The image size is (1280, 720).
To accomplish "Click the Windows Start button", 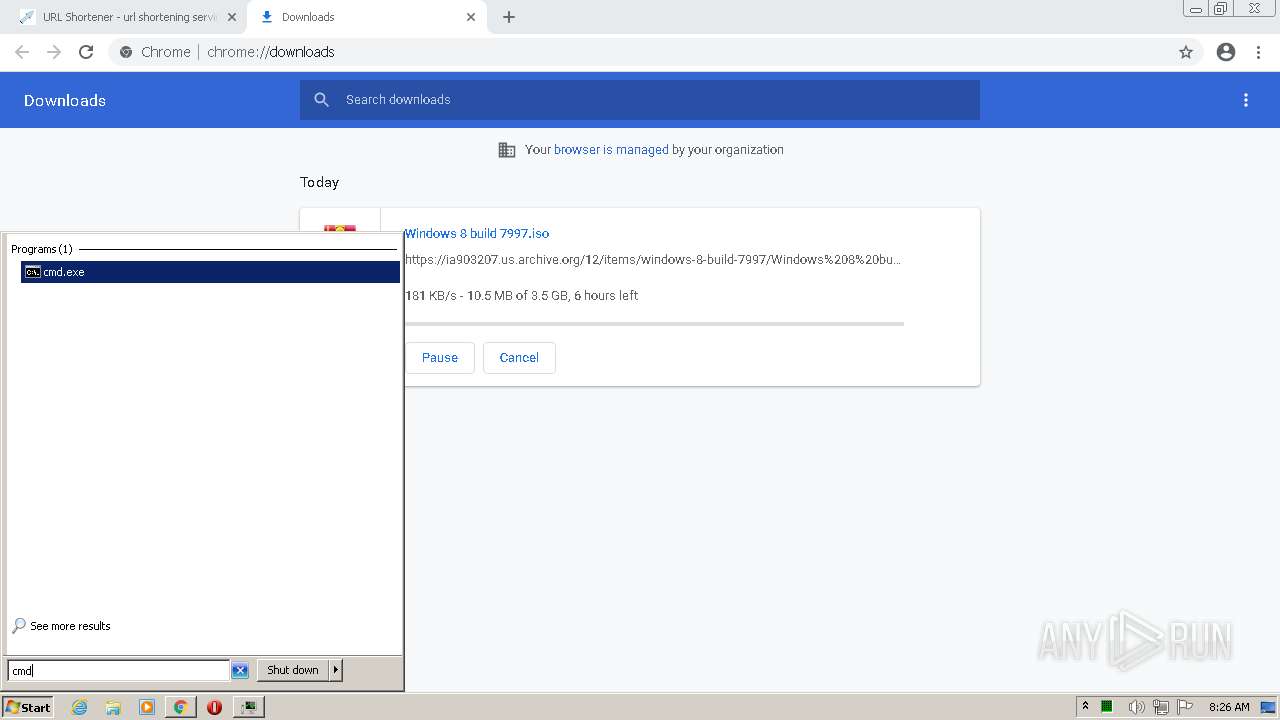I will click(x=27, y=707).
